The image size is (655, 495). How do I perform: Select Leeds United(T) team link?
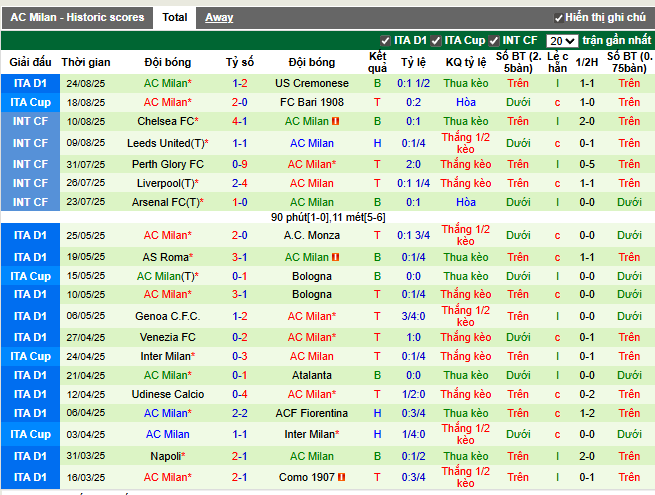point(165,143)
